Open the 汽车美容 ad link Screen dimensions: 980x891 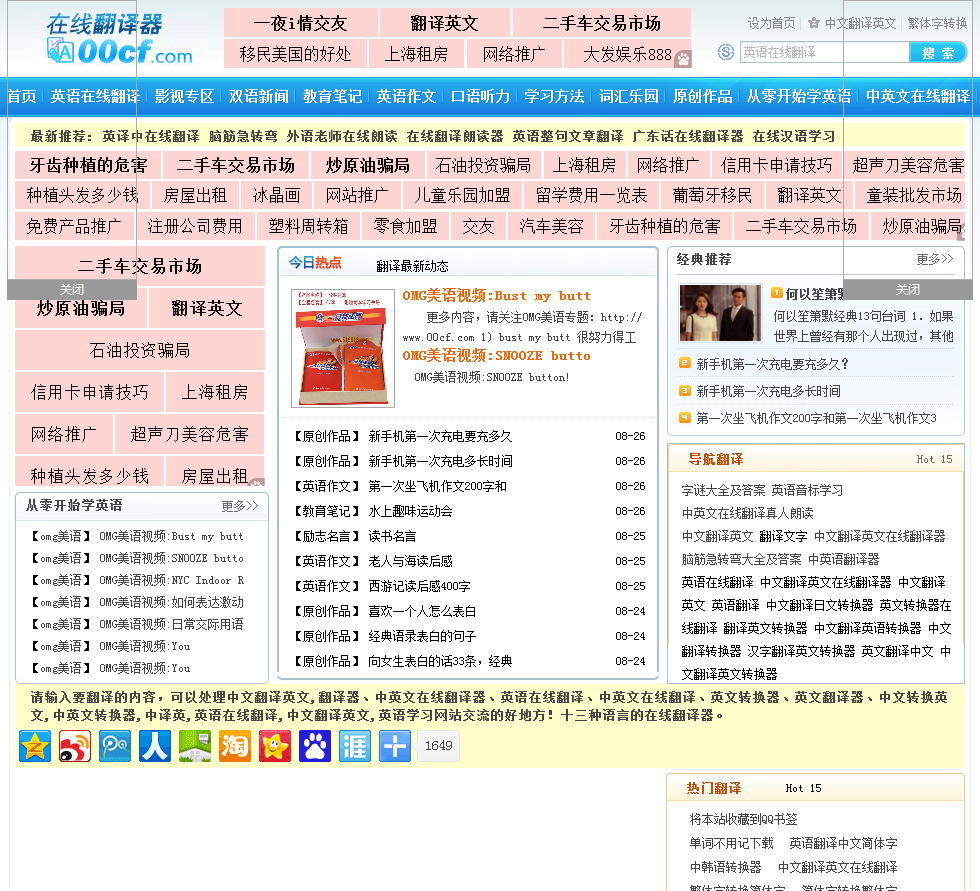pos(551,226)
